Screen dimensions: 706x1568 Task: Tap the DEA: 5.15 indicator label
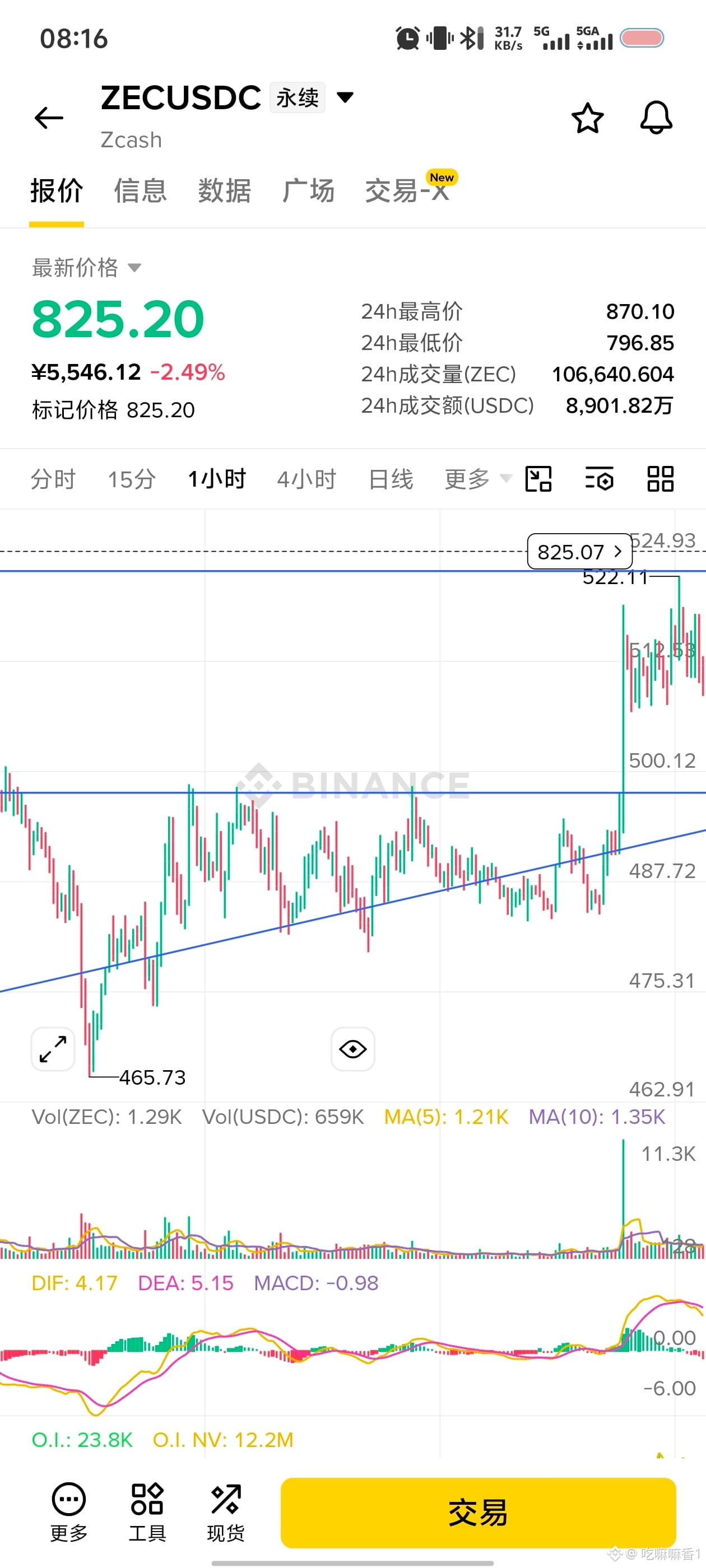(186, 1283)
